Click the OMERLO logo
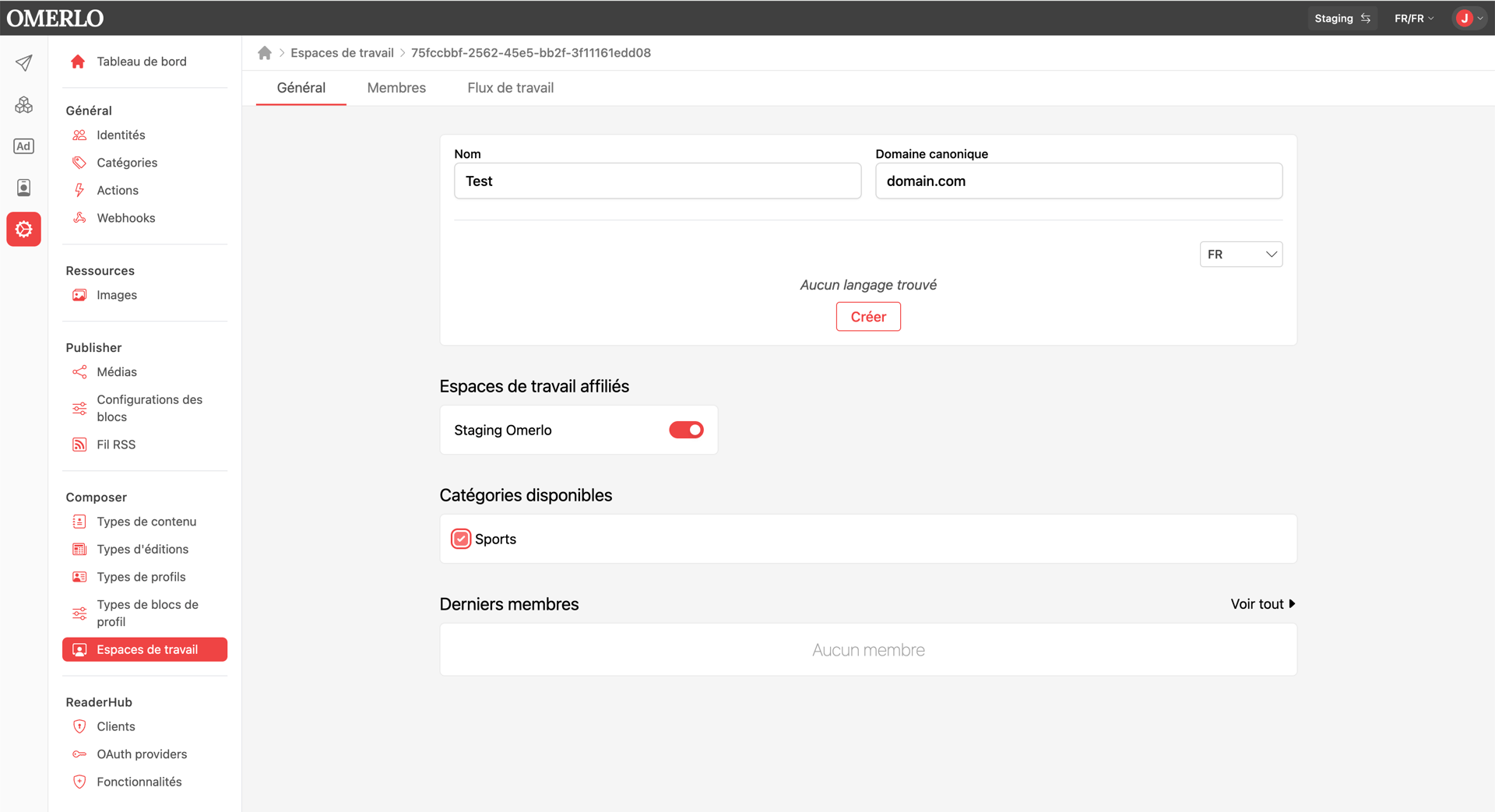This screenshot has height=812, width=1495. [55, 18]
